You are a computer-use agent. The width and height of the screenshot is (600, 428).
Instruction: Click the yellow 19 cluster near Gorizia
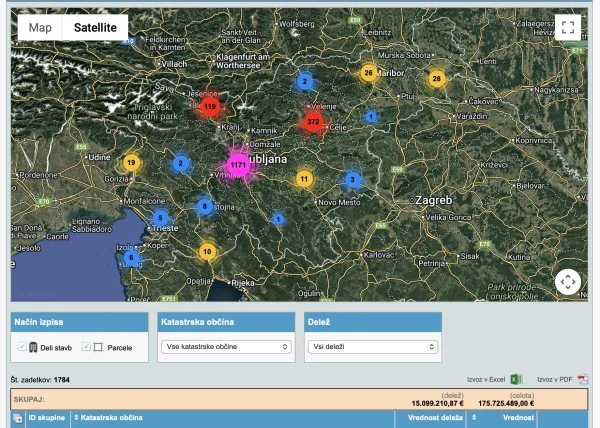pos(131,162)
